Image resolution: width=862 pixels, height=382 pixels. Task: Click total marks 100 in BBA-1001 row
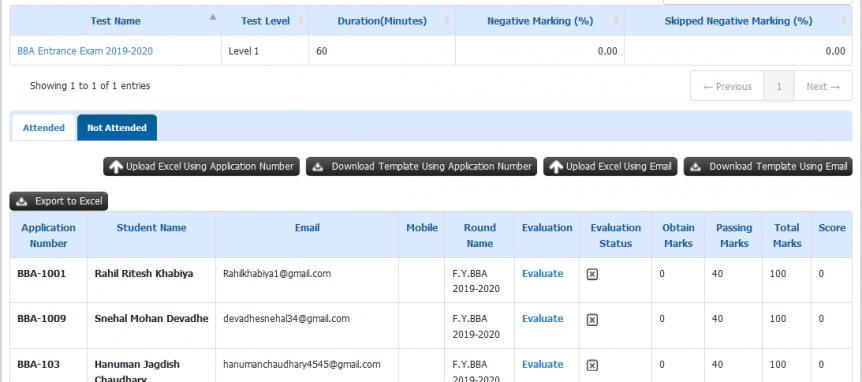[778, 273]
